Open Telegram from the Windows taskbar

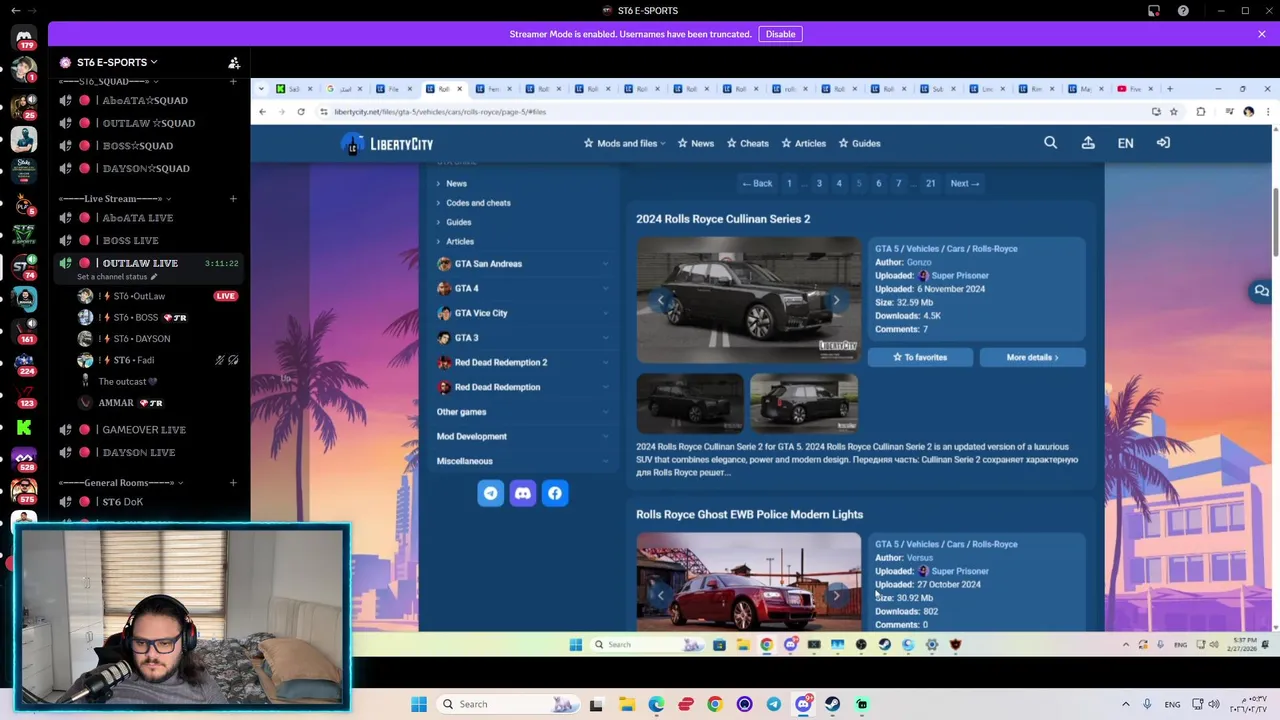(774, 704)
